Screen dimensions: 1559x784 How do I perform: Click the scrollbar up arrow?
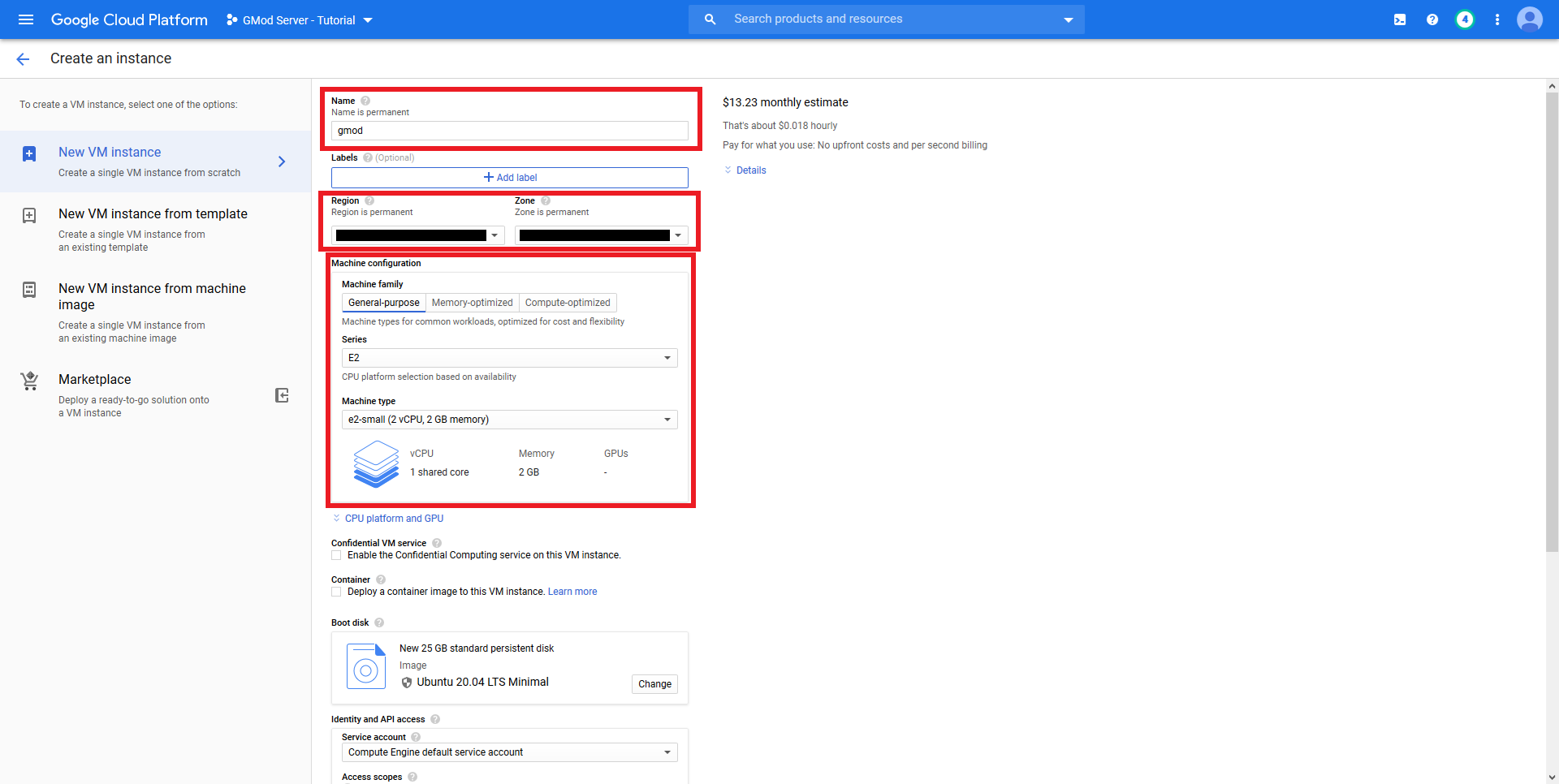(x=1552, y=85)
